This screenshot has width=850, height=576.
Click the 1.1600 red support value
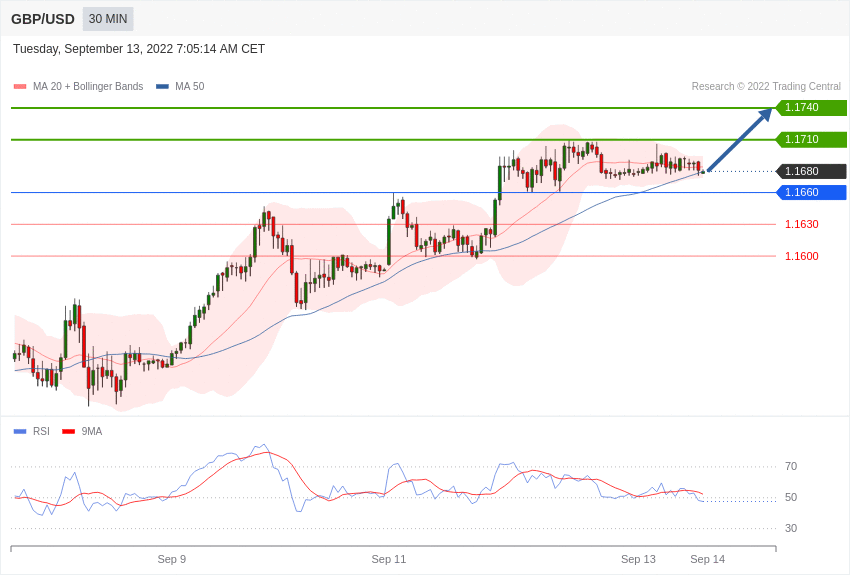(802, 256)
